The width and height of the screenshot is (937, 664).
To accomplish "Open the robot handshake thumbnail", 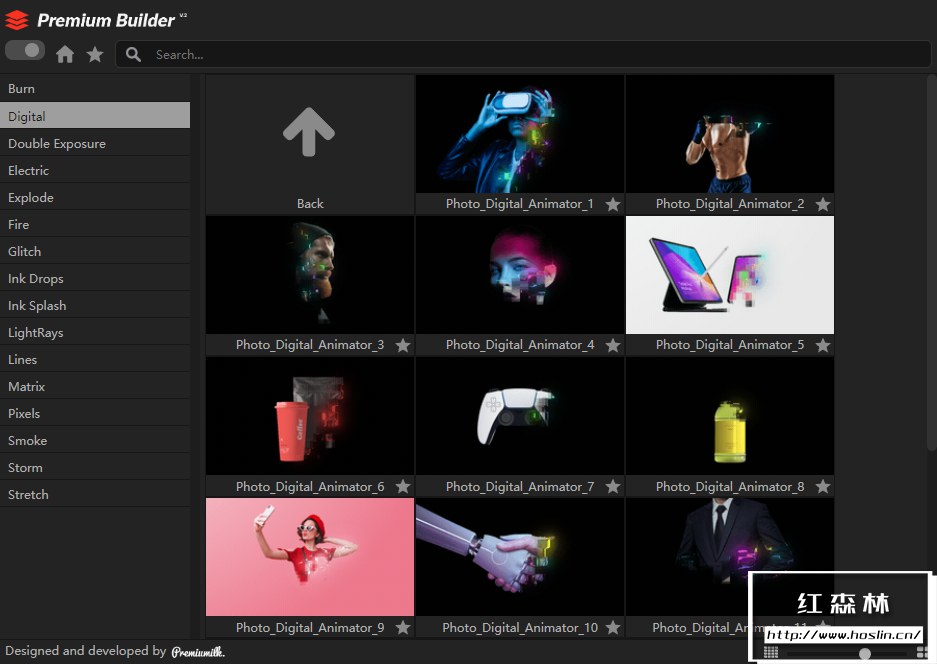I will [520, 557].
